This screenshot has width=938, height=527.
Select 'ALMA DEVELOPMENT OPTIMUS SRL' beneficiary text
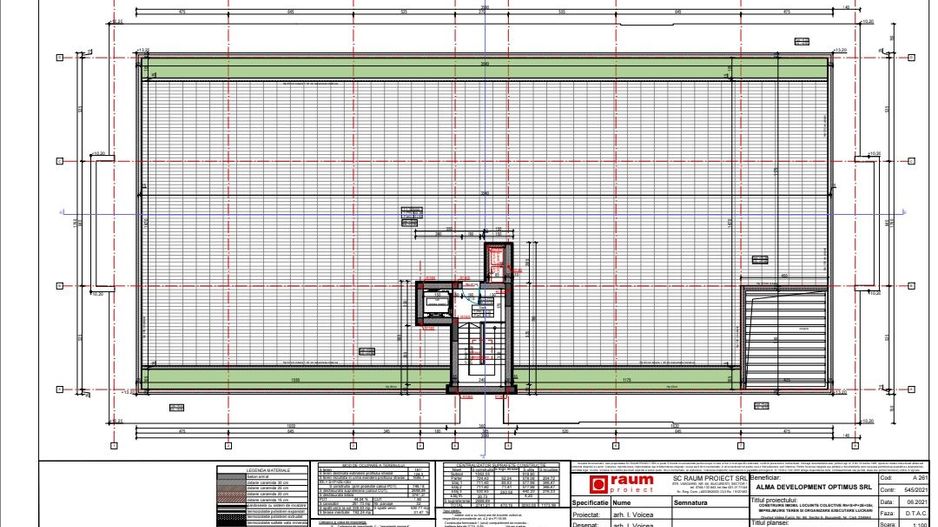coord(814,488)
